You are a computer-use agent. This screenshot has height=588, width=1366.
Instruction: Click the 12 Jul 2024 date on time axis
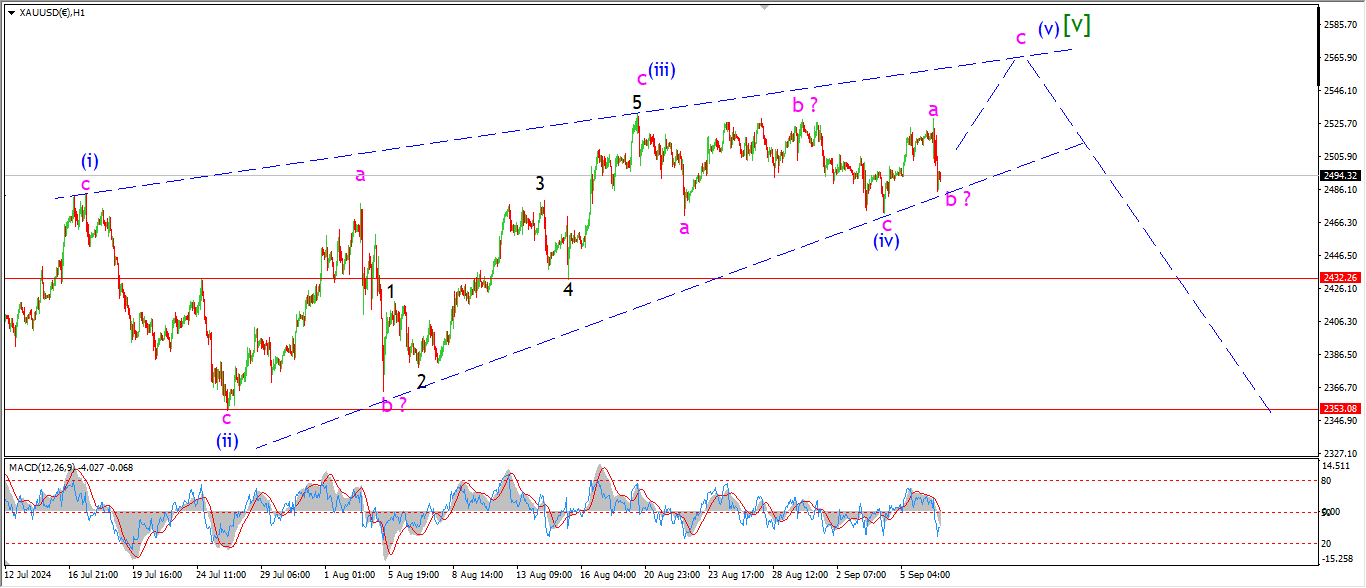pos(28,576)
